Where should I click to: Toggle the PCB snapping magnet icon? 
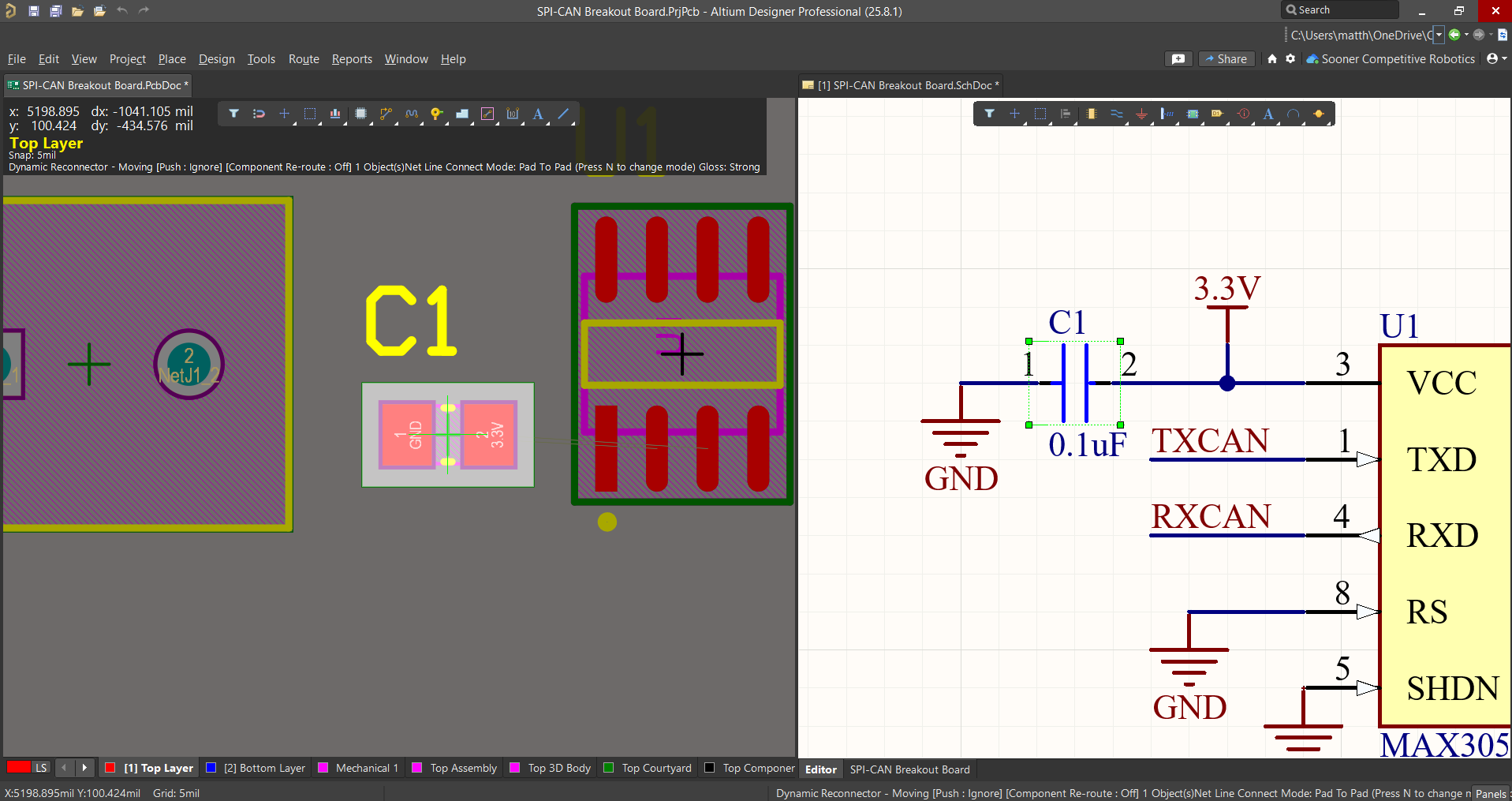tap(259, 114)
